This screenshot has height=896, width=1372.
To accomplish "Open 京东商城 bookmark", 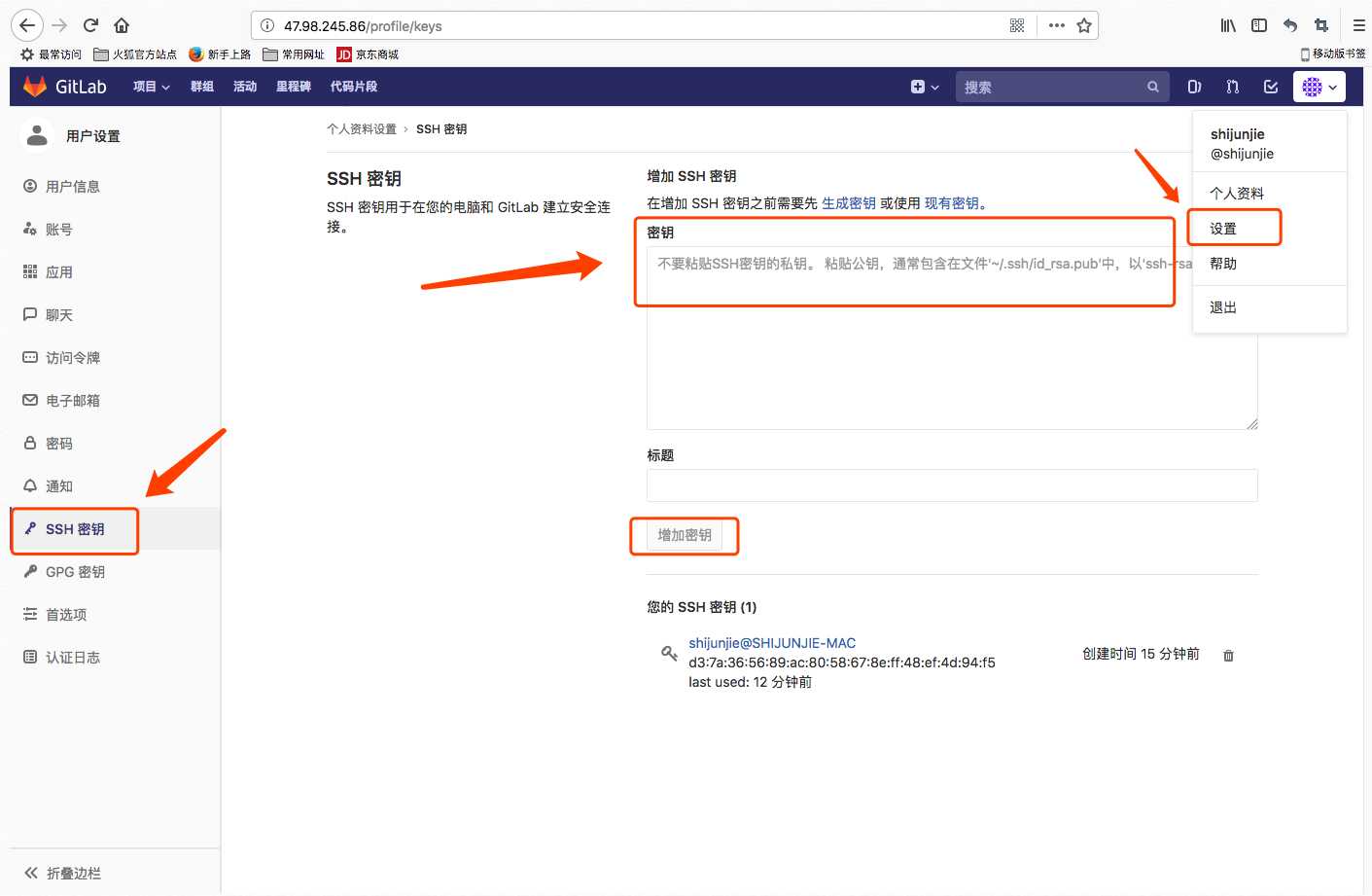I will (x=368, y=54).
